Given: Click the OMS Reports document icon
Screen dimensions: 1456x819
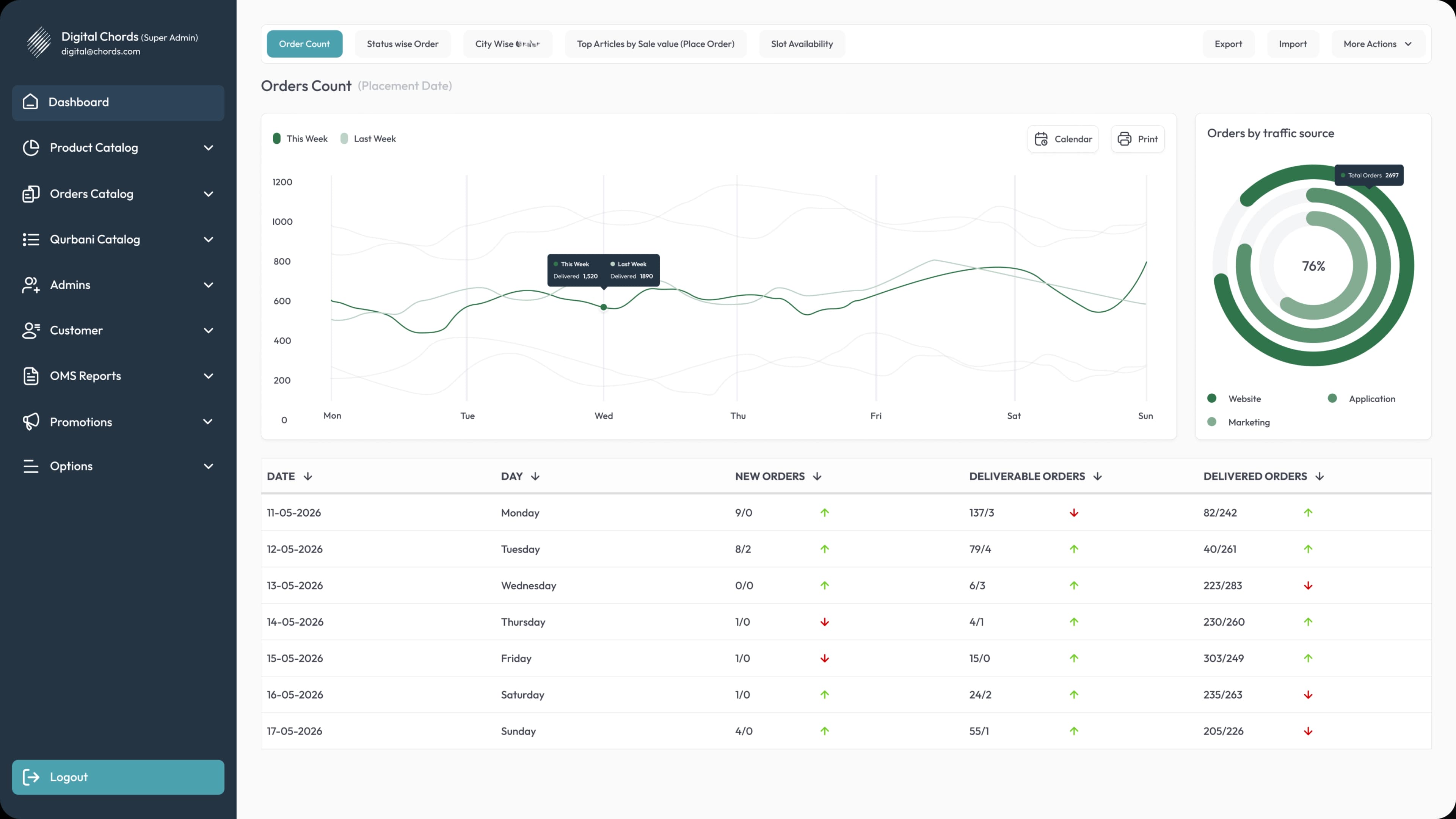Looking at the screenshot, I should 30,376.
